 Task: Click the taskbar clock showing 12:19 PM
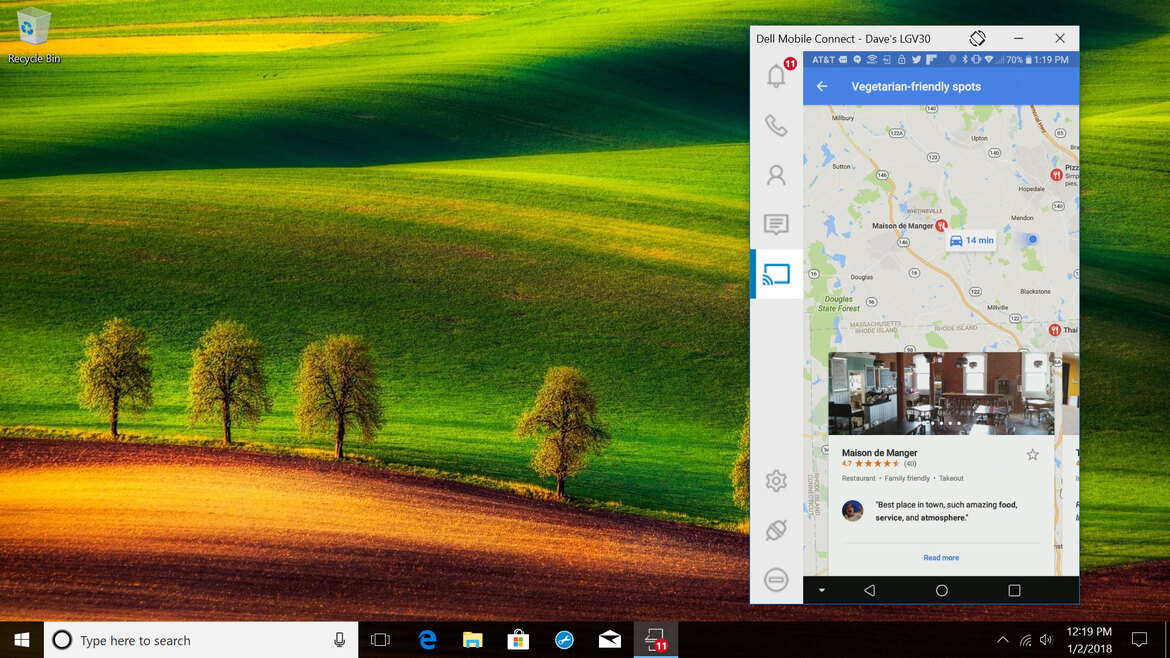click(x=1089, y=640)
